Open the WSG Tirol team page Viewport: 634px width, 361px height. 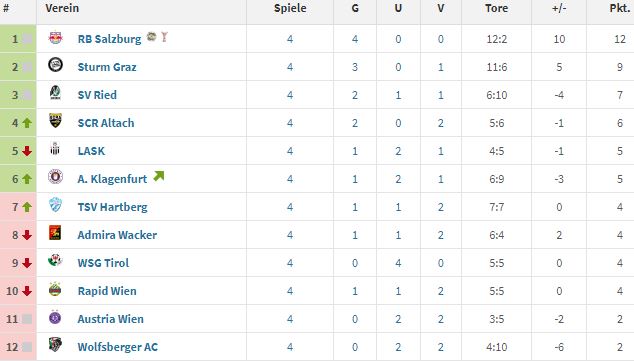pos(103,263)
